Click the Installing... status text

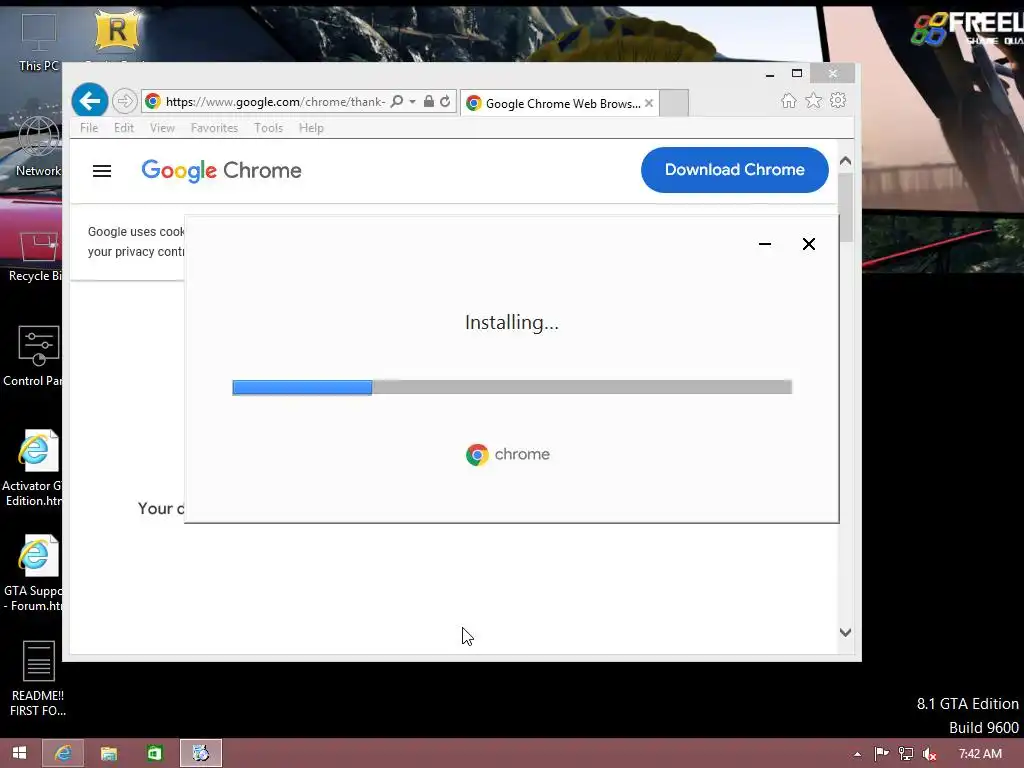(512, 322)
